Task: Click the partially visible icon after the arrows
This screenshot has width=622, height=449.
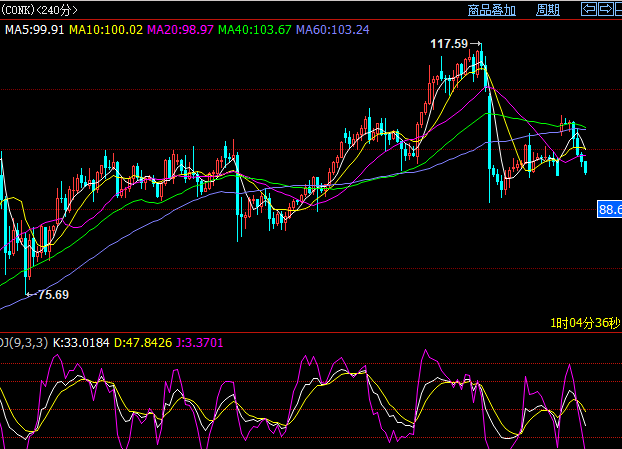Action: (618, 10)
